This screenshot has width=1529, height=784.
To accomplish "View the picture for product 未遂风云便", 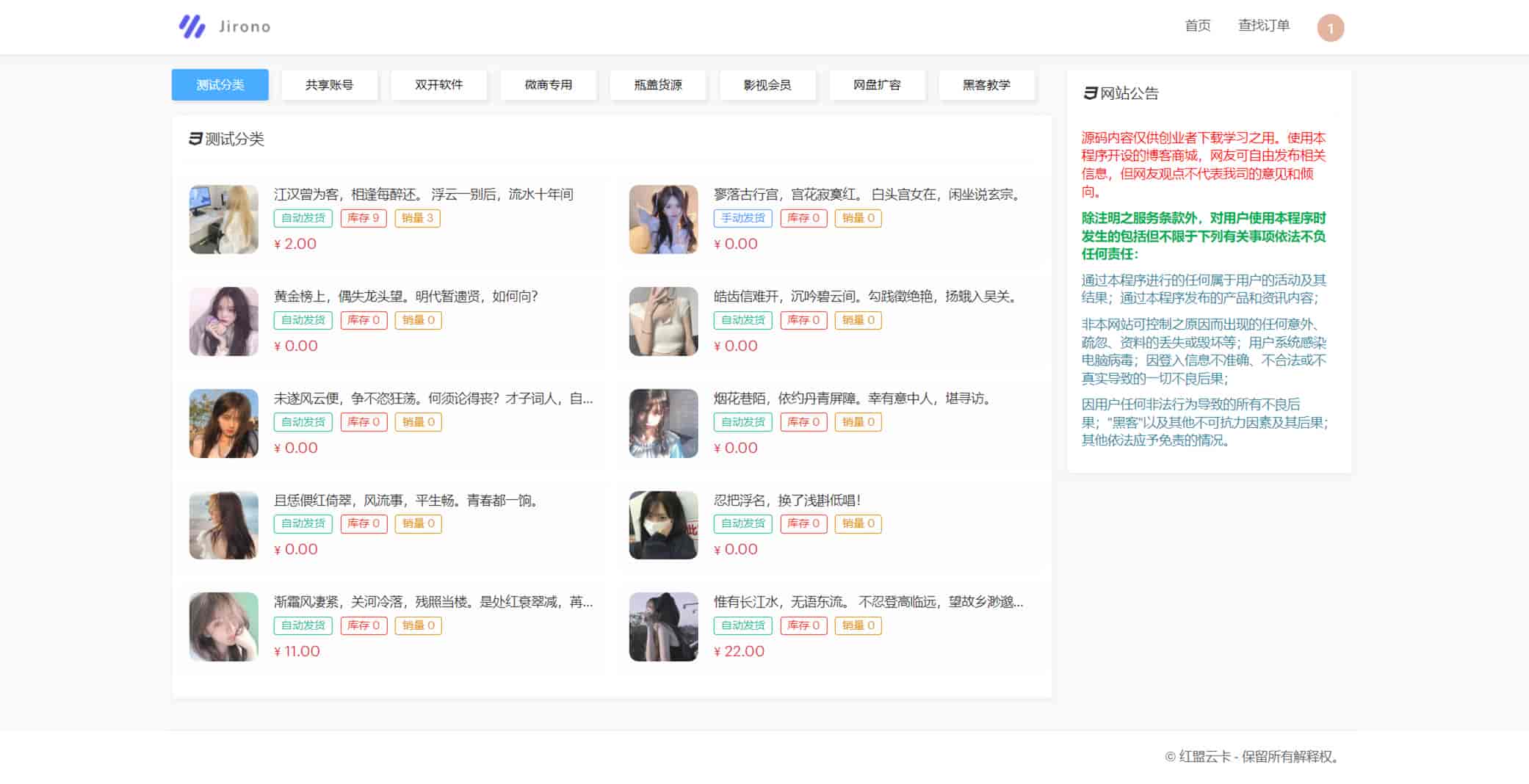I will 224,424.
